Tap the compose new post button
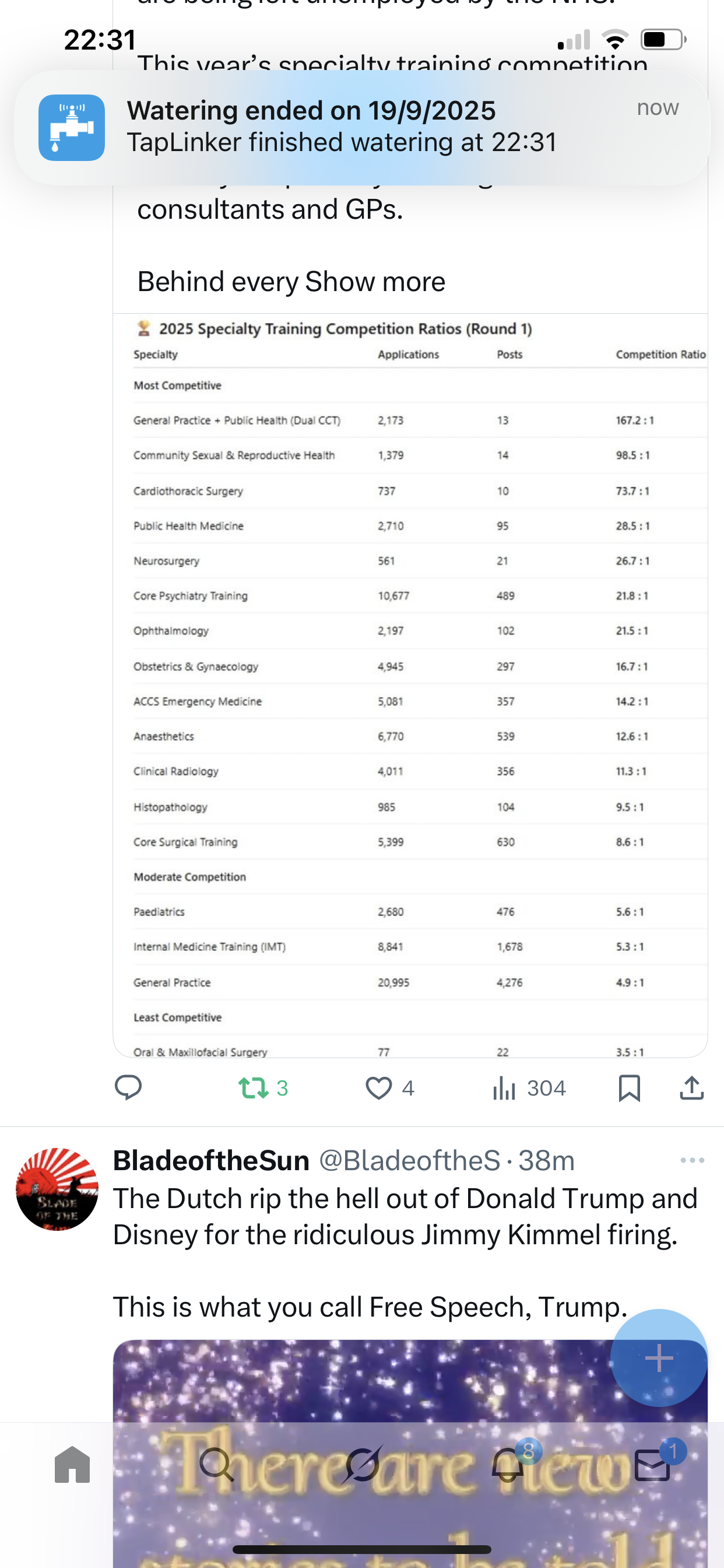 pyautogui.click(x=658, y=1358)
